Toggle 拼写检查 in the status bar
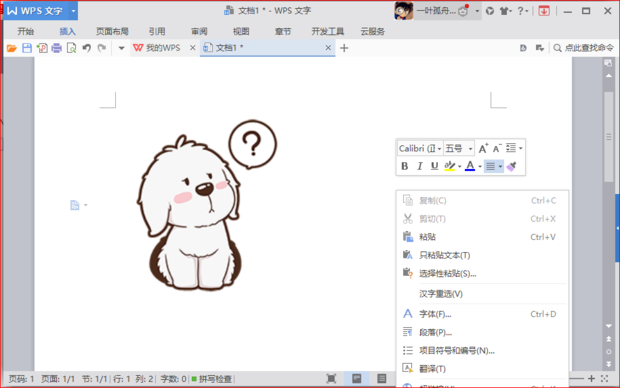 click(212, 379)
